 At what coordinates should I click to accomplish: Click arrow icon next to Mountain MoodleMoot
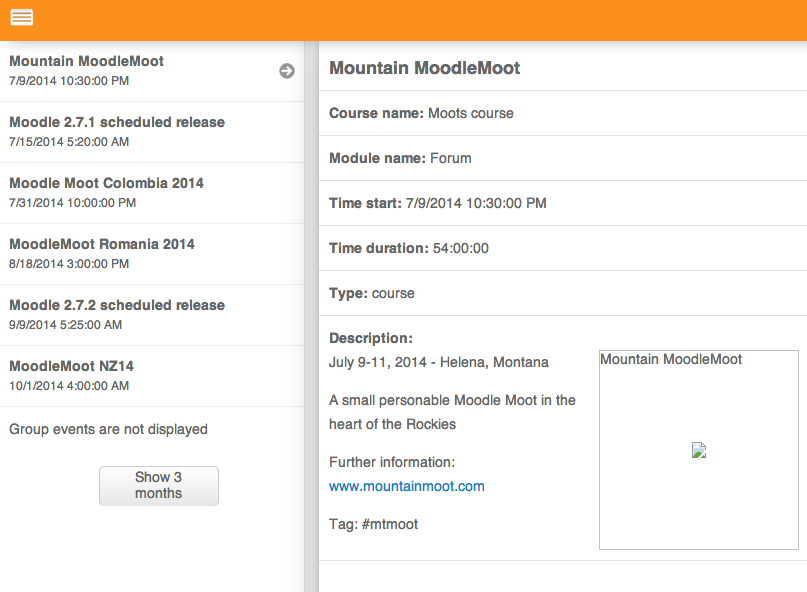(287, 71)
